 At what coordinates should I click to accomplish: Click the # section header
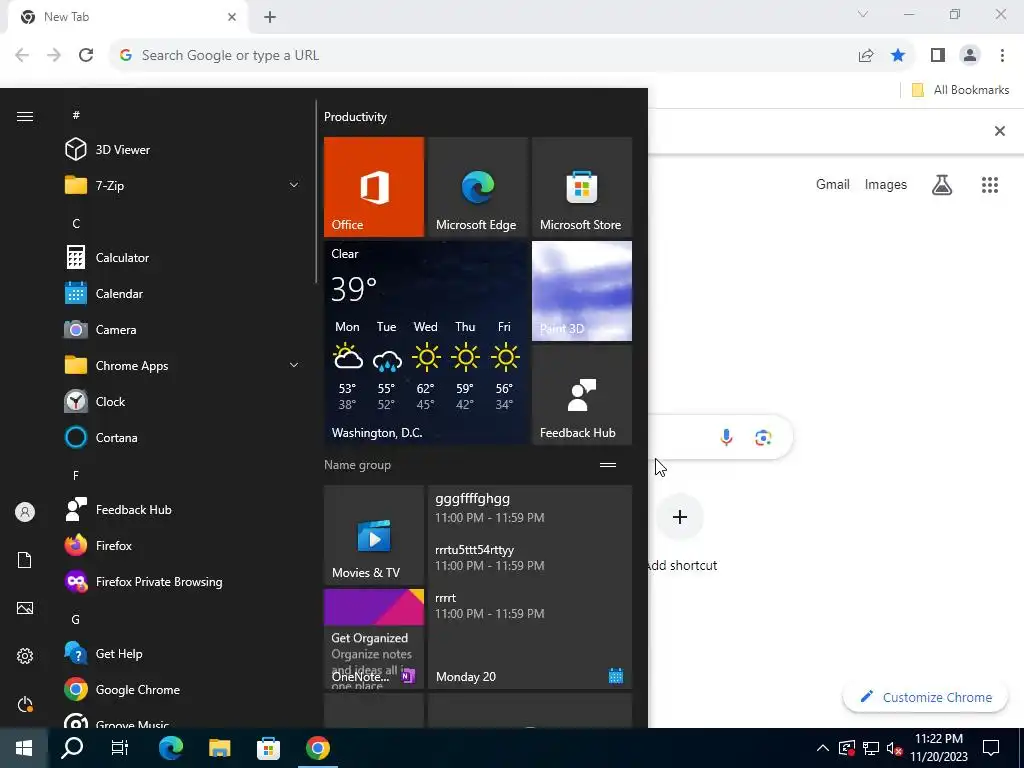pos(76,115)
